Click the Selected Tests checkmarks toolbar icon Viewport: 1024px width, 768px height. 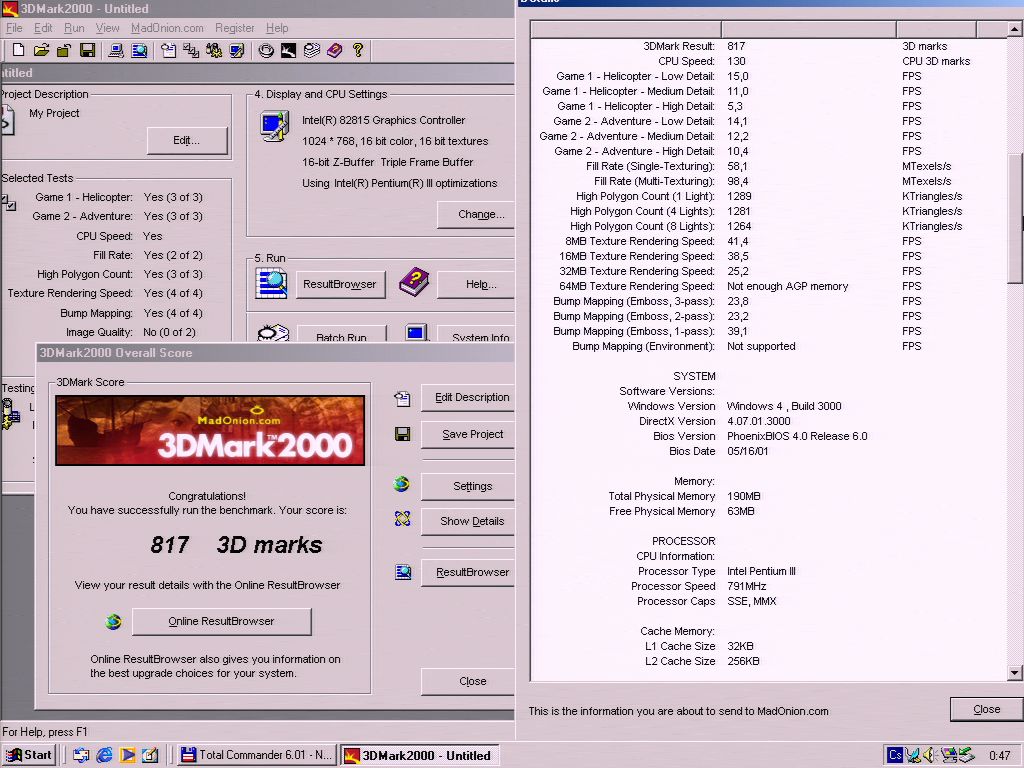(x=191, y=50)
